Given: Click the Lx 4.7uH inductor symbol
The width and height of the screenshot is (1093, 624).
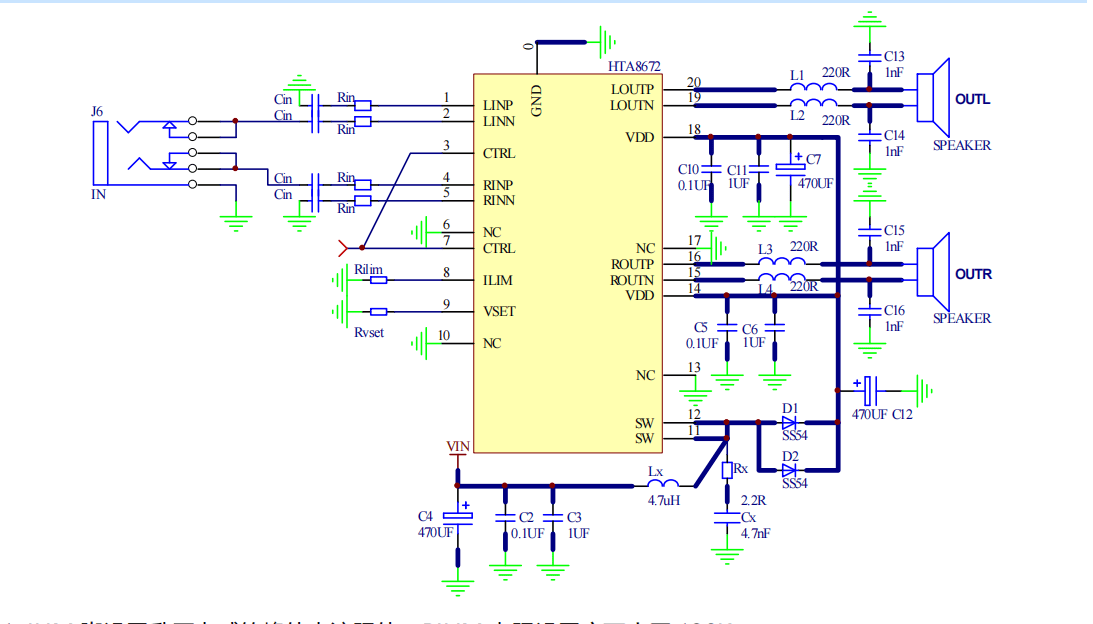Looking at the screenshot, I should point(663,482).
